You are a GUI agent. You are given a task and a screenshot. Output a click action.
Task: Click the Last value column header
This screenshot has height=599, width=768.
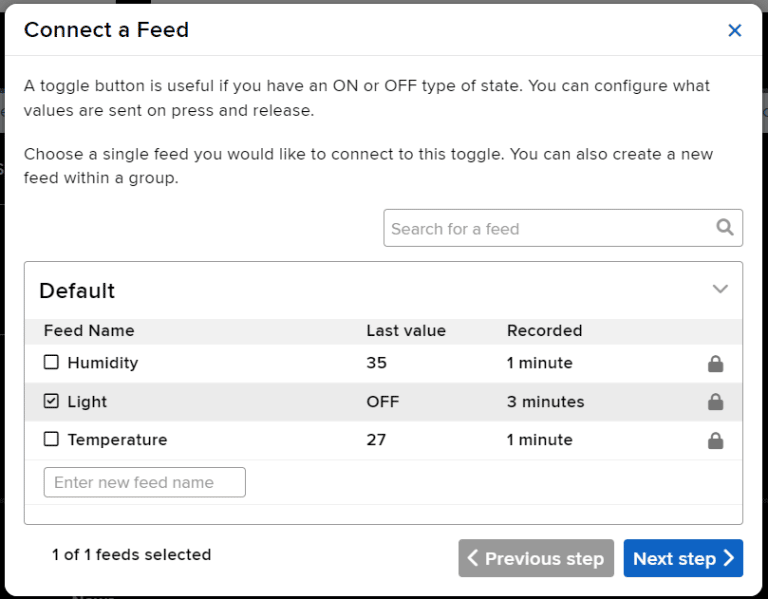point(406,331)
